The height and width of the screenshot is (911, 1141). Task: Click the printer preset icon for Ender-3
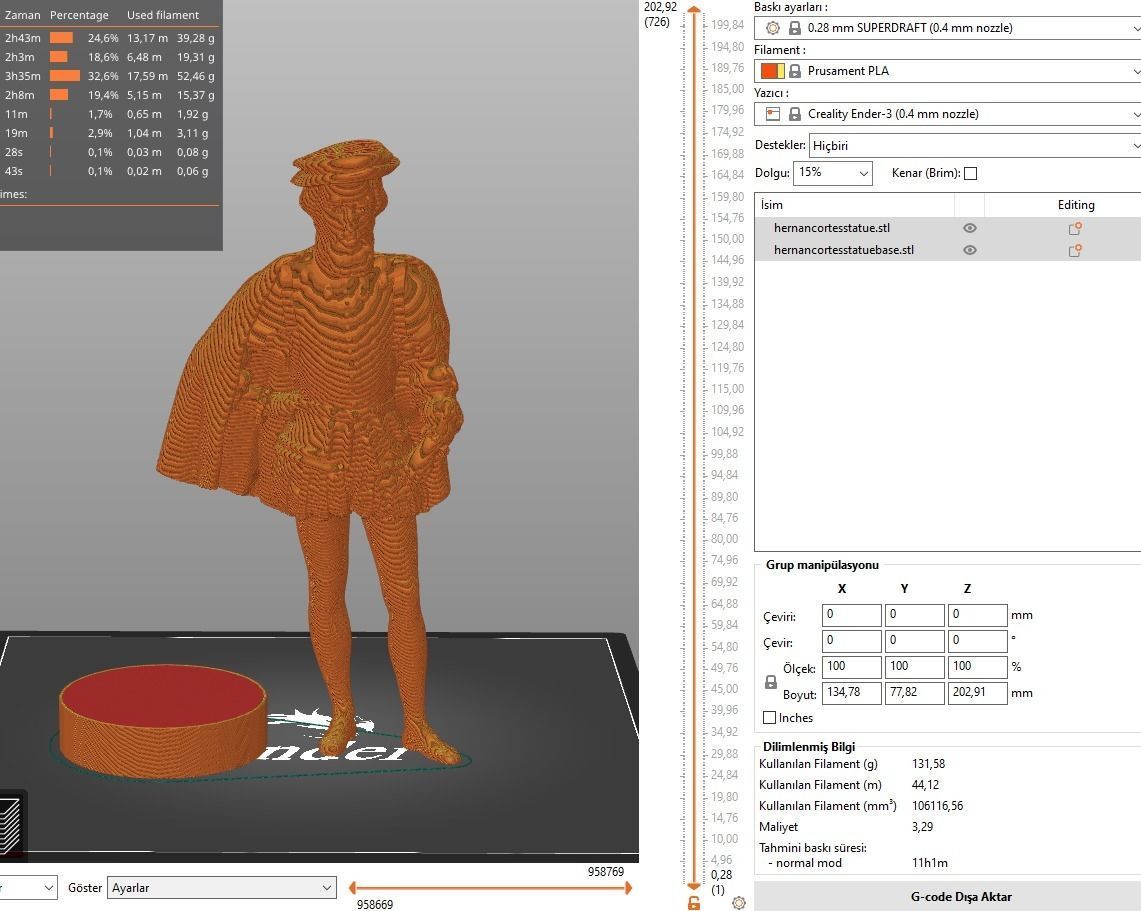tap(773, 114)
